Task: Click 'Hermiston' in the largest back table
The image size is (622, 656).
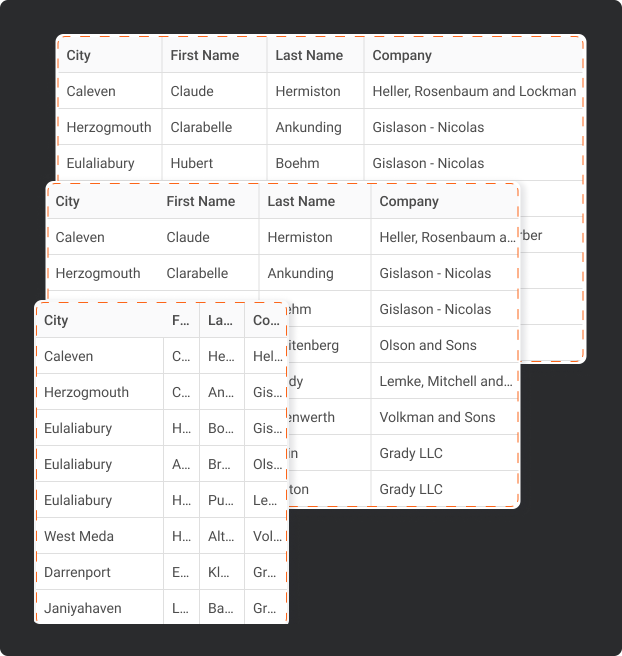Action: coord(308,91)
